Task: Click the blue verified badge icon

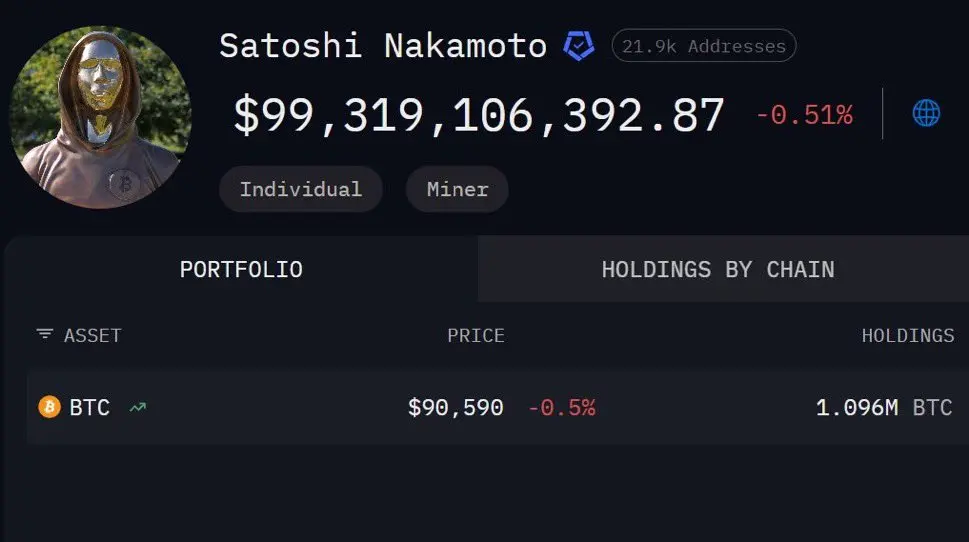Action: tap(579, 46)
